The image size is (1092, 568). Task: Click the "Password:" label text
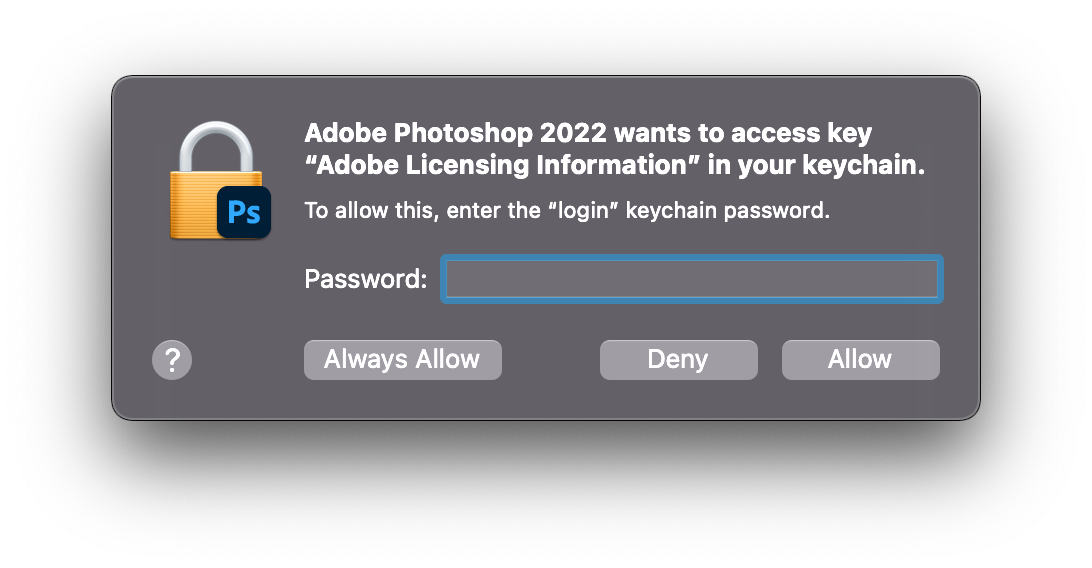click(365, 279)
